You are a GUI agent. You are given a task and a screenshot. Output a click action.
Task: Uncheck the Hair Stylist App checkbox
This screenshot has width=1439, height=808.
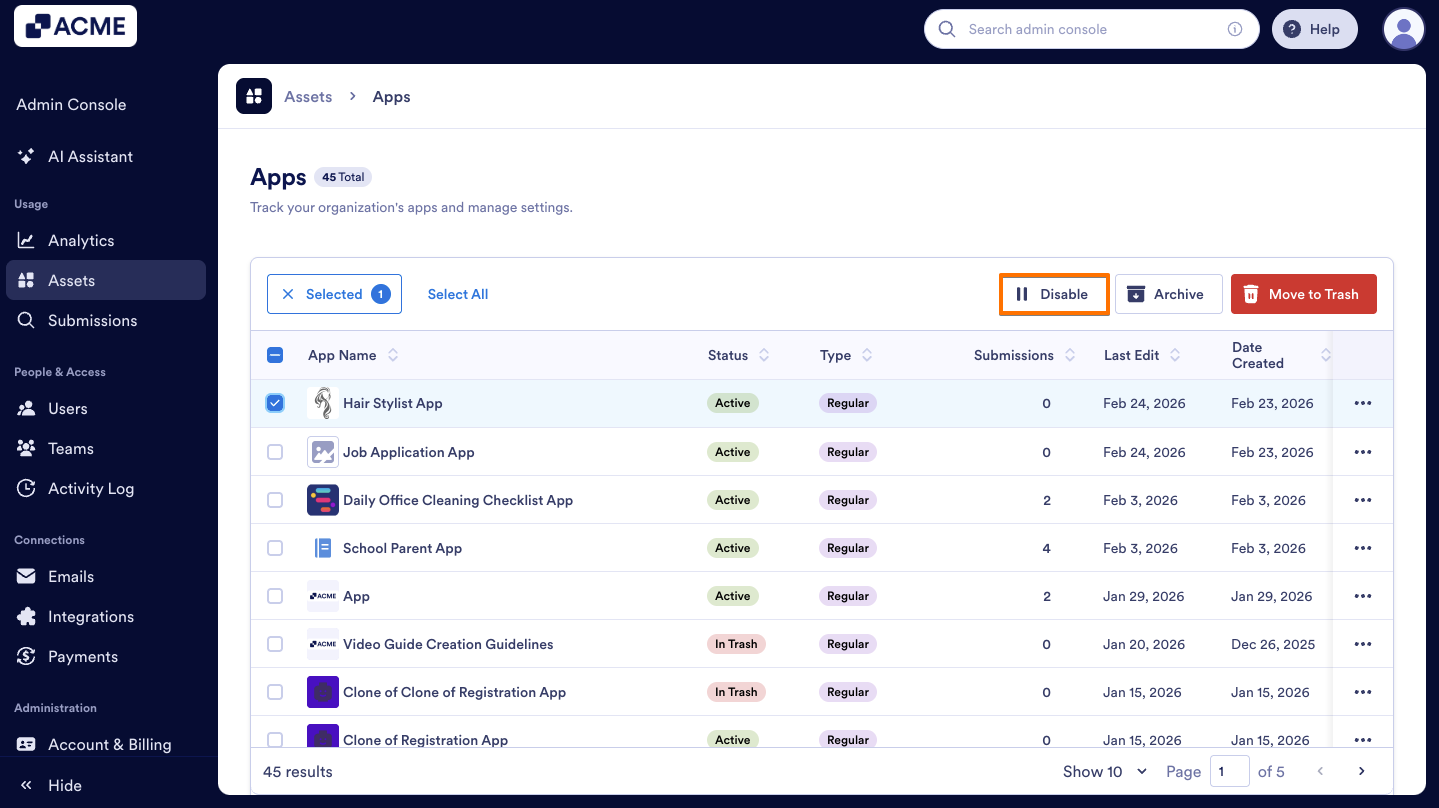coord(275,403)
